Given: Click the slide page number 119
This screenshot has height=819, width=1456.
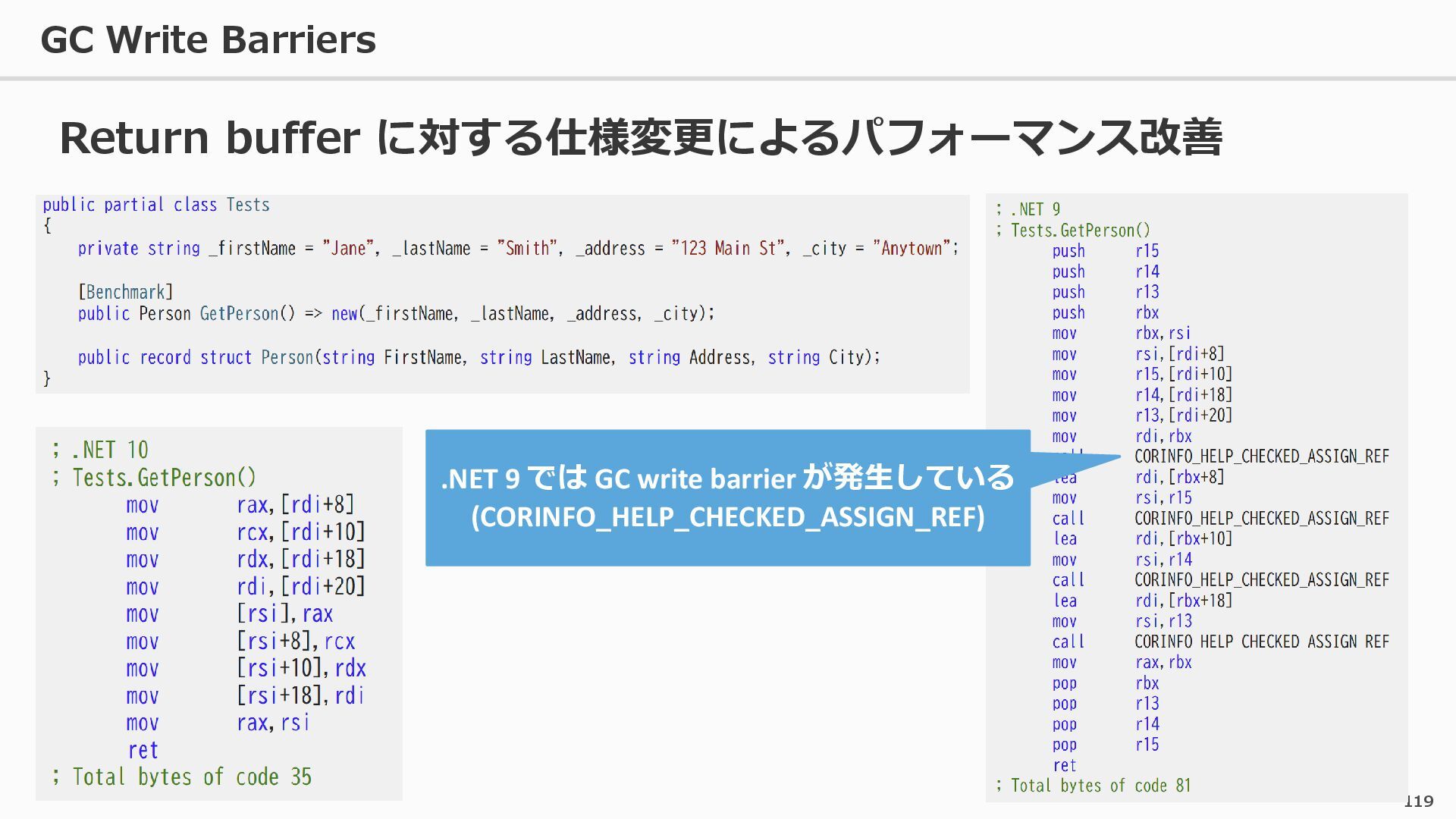Looking at the screenshot, I should [x=1418, y=801].
